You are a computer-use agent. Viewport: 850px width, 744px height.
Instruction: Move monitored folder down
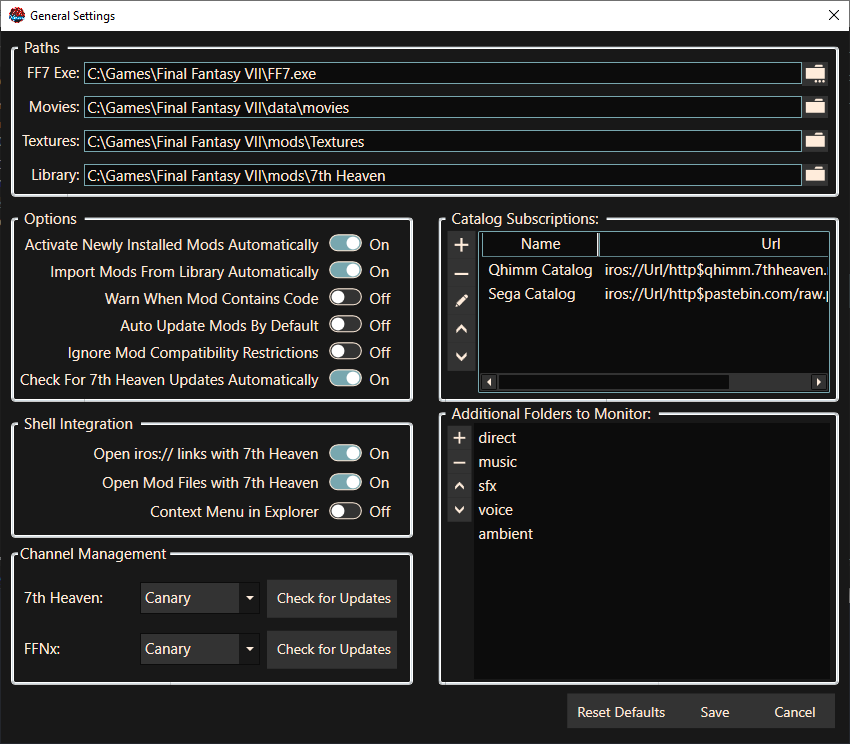(x=459, y=510)
